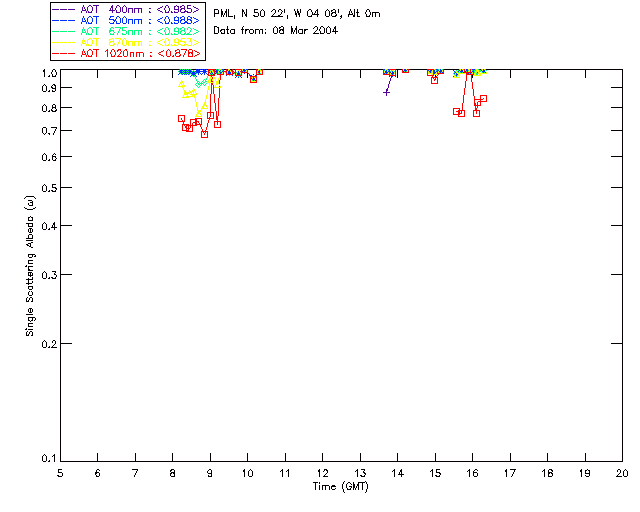Image resolution: width=640 pixels, height=512 pixels.
Task: Click the 'AOT 400nm : <0.985>' legend entry
Action: tap(126, 9)
